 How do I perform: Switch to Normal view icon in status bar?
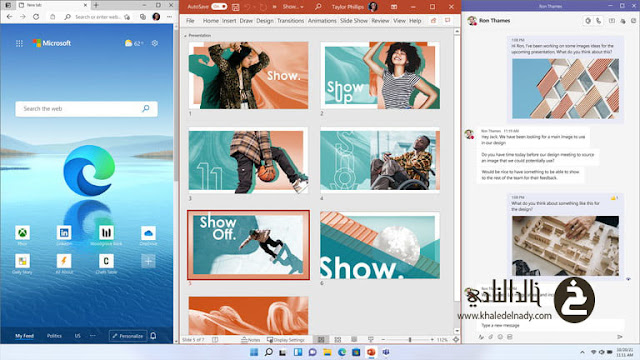pos(321,340)
